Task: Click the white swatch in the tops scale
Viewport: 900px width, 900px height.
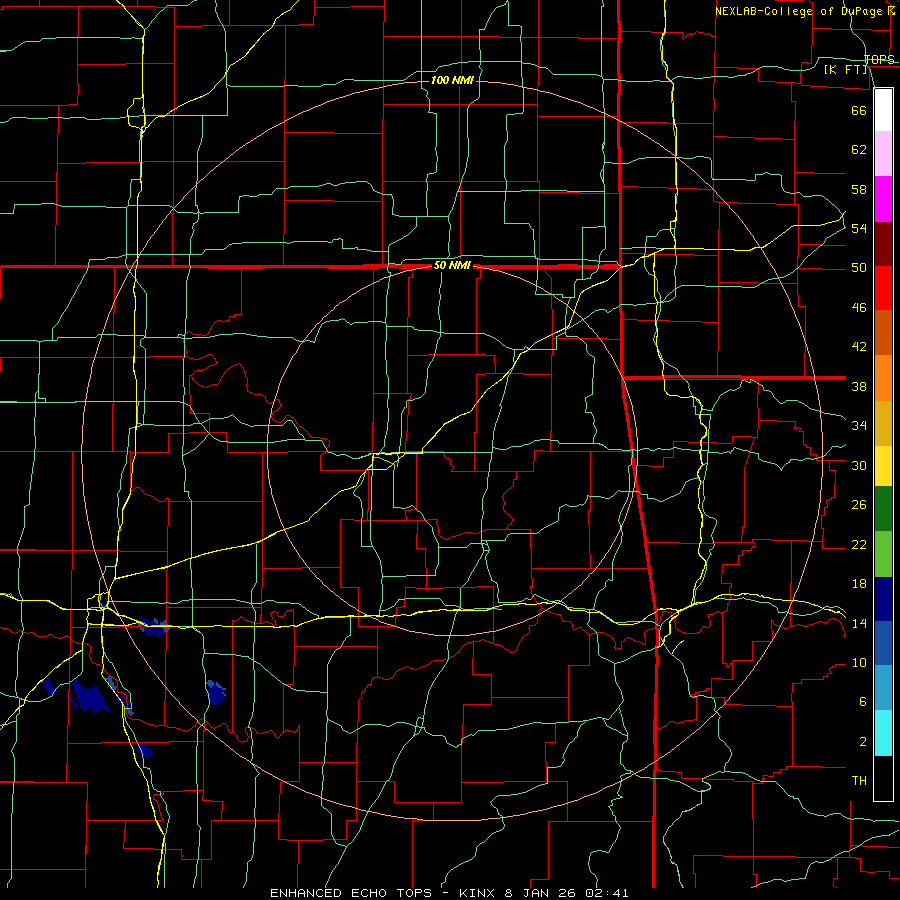Action: (883, 110)
